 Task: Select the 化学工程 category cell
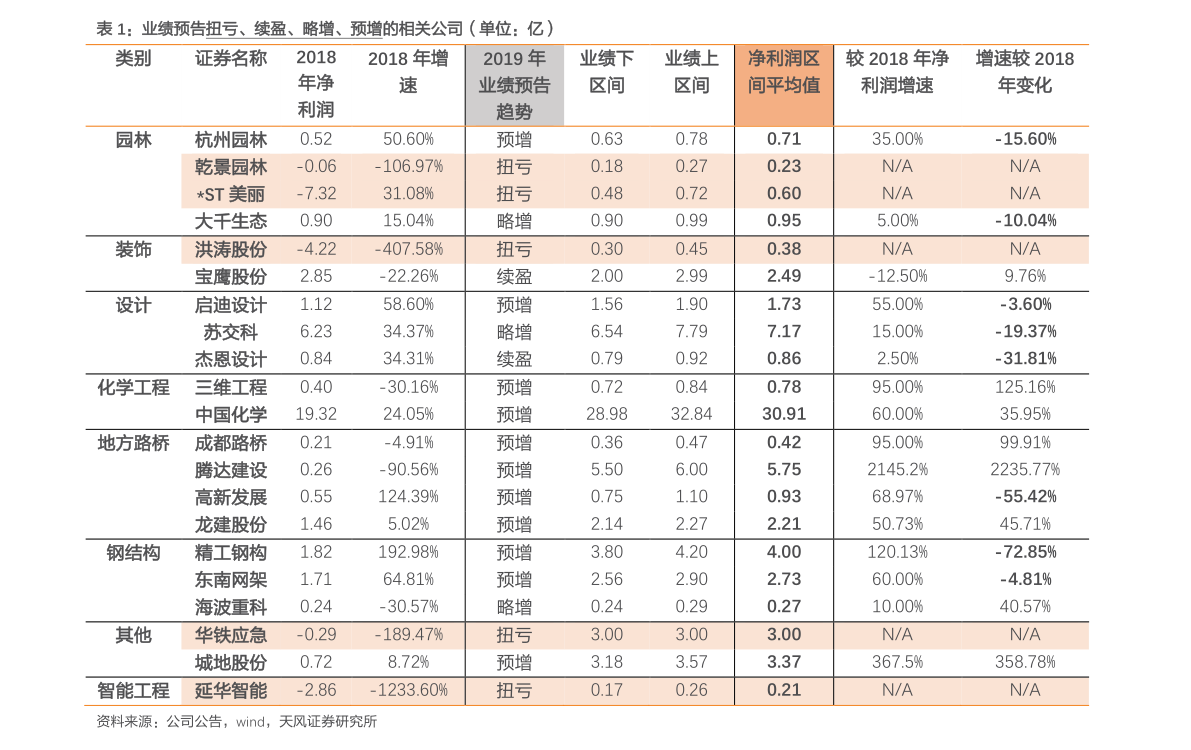[133, 388]
